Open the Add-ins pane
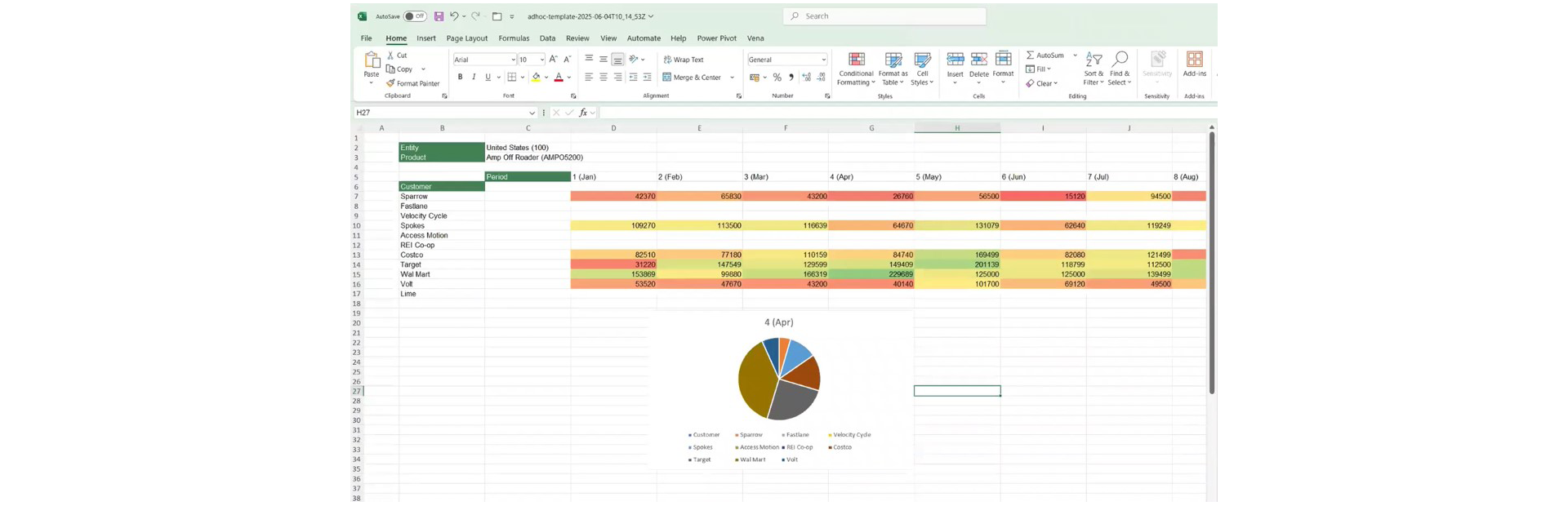Viewport: 1568px width, 506px height. coord(1194,64)
